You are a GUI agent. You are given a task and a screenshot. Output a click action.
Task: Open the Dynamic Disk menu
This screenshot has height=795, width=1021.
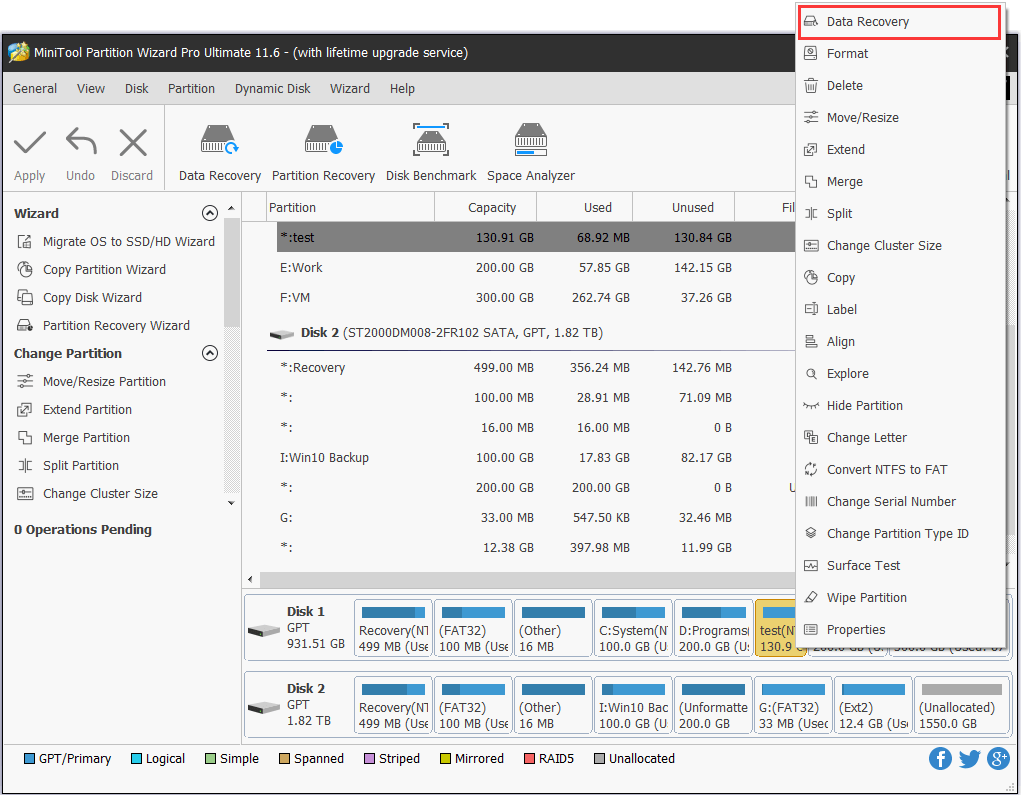[272, 89]
